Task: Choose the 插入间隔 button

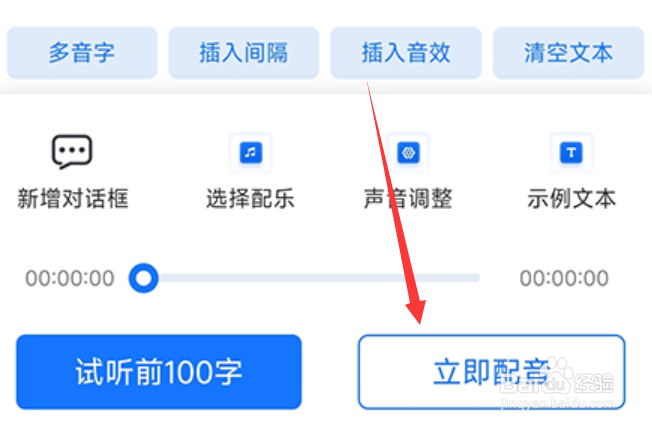Action: [244, 53]
